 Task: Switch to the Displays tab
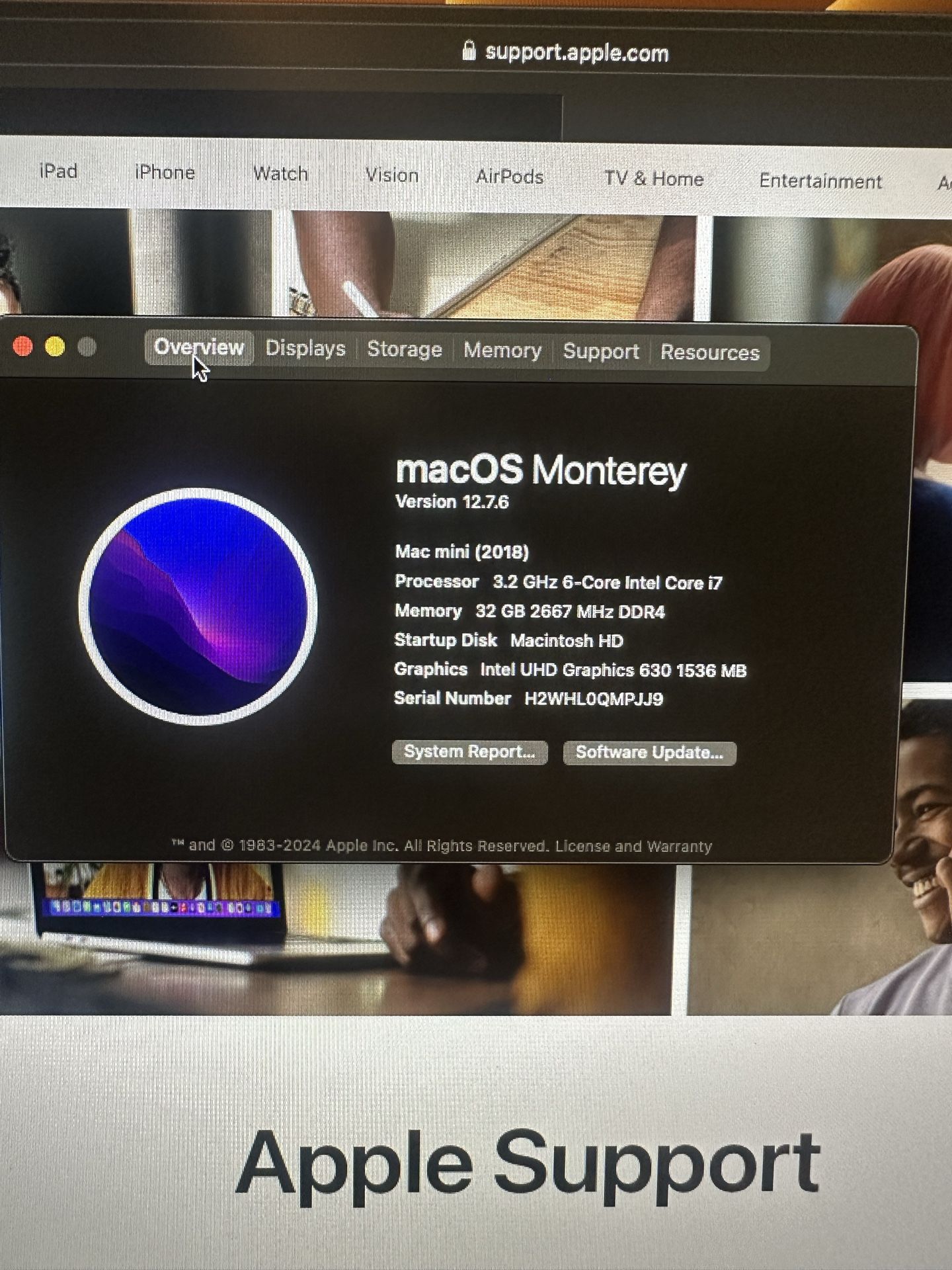(305, 349)
